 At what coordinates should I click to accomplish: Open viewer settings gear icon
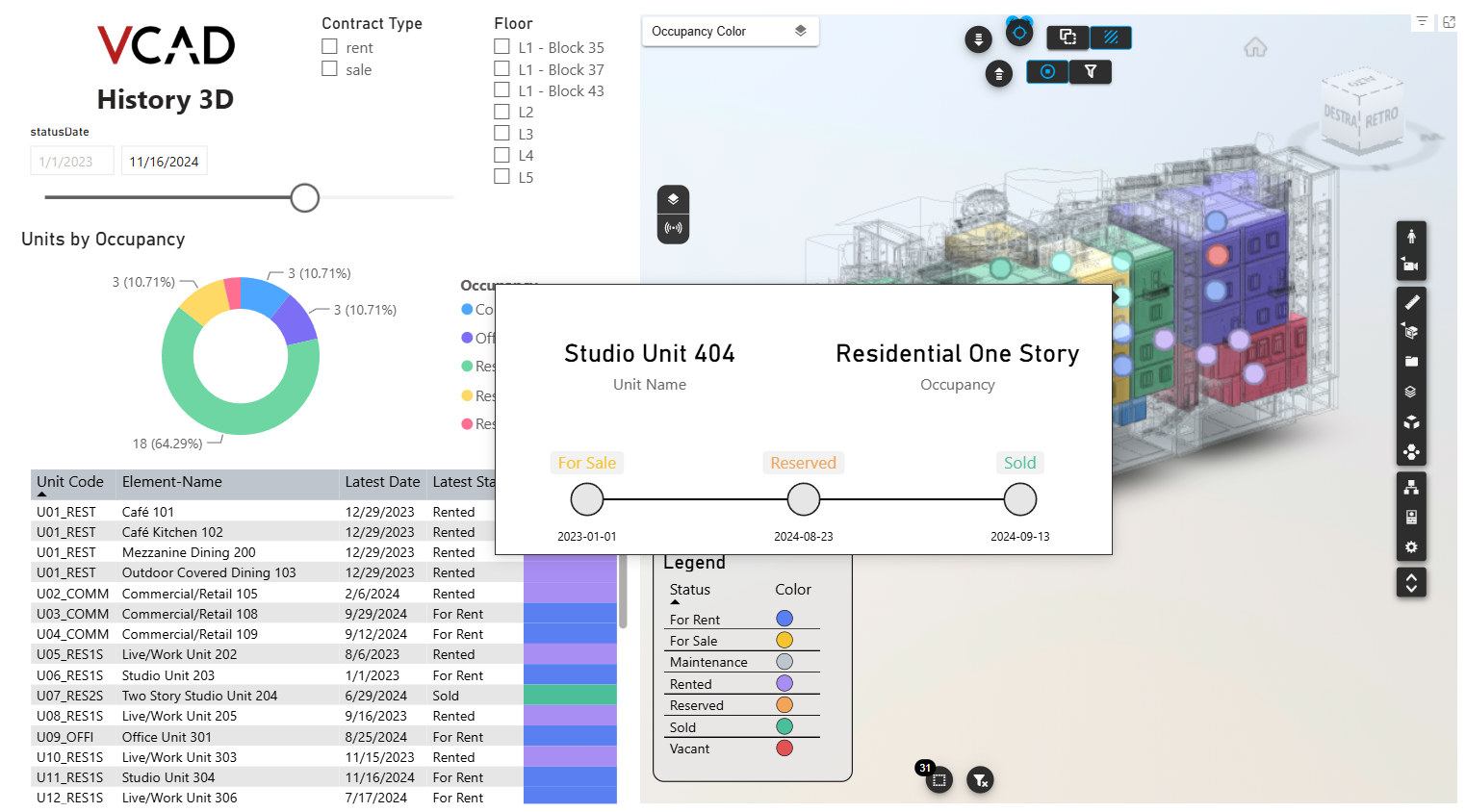(x=1411, y=546)
